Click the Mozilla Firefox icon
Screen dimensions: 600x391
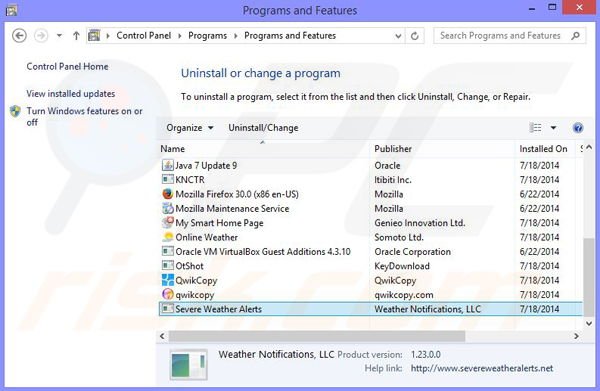point(168,194)
